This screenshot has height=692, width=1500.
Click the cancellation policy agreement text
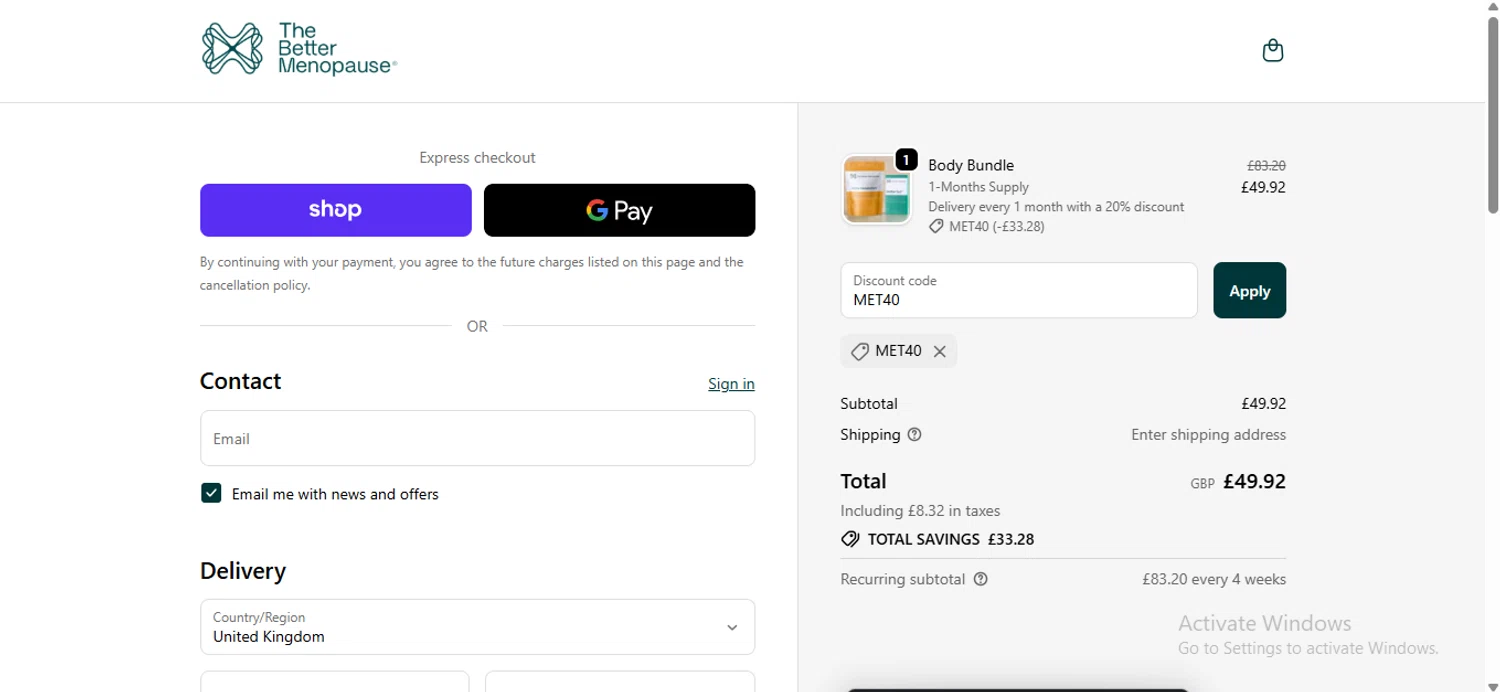coord(472,273)
